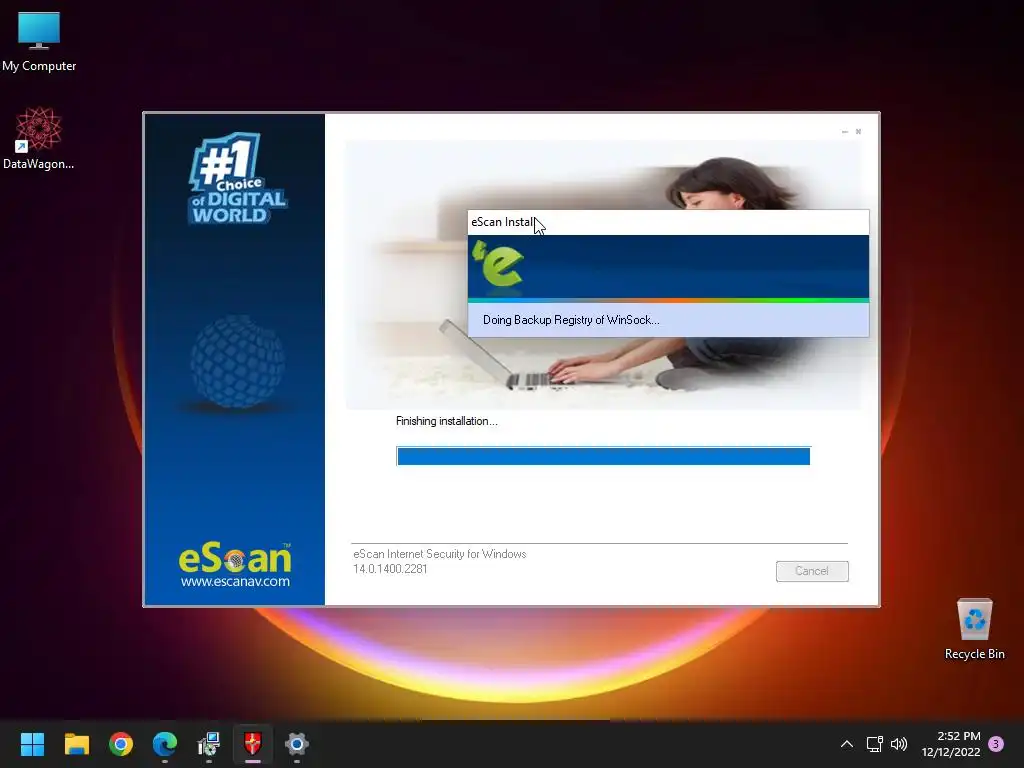Select the installer setup taskbar icon
Screen dimensions: 1024x768
coord(208,744)
